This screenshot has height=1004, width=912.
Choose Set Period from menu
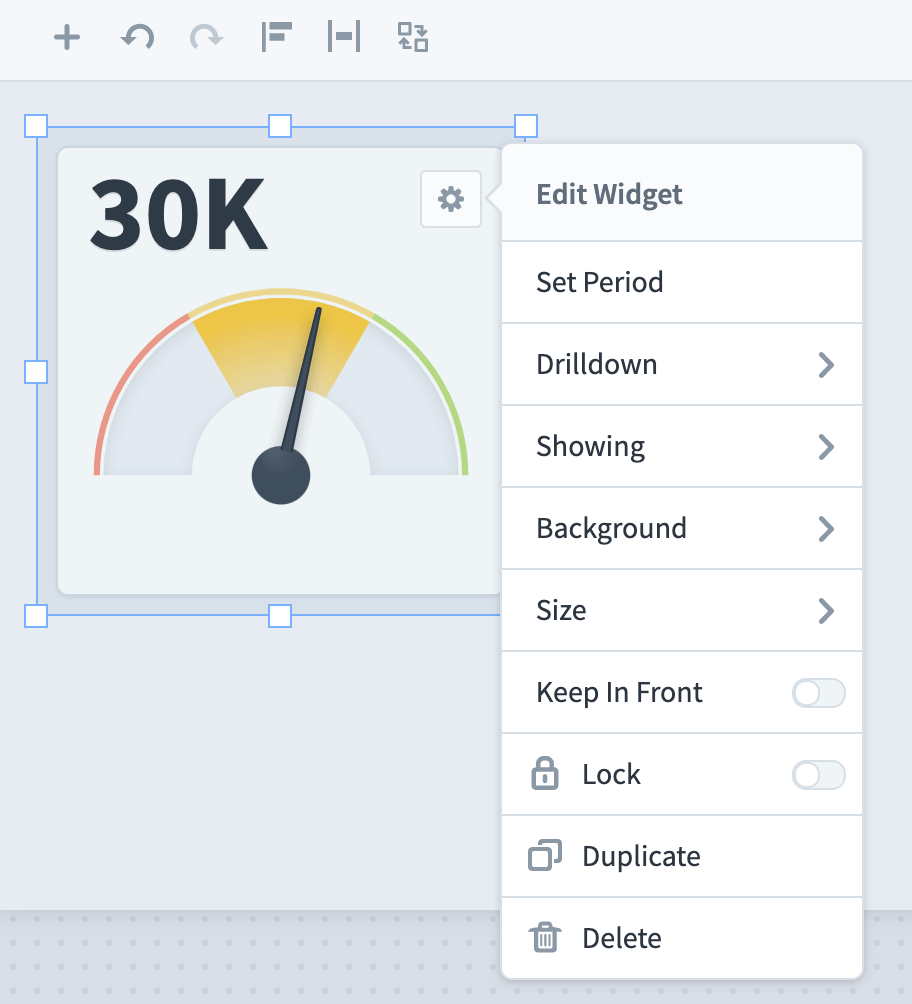682,282
